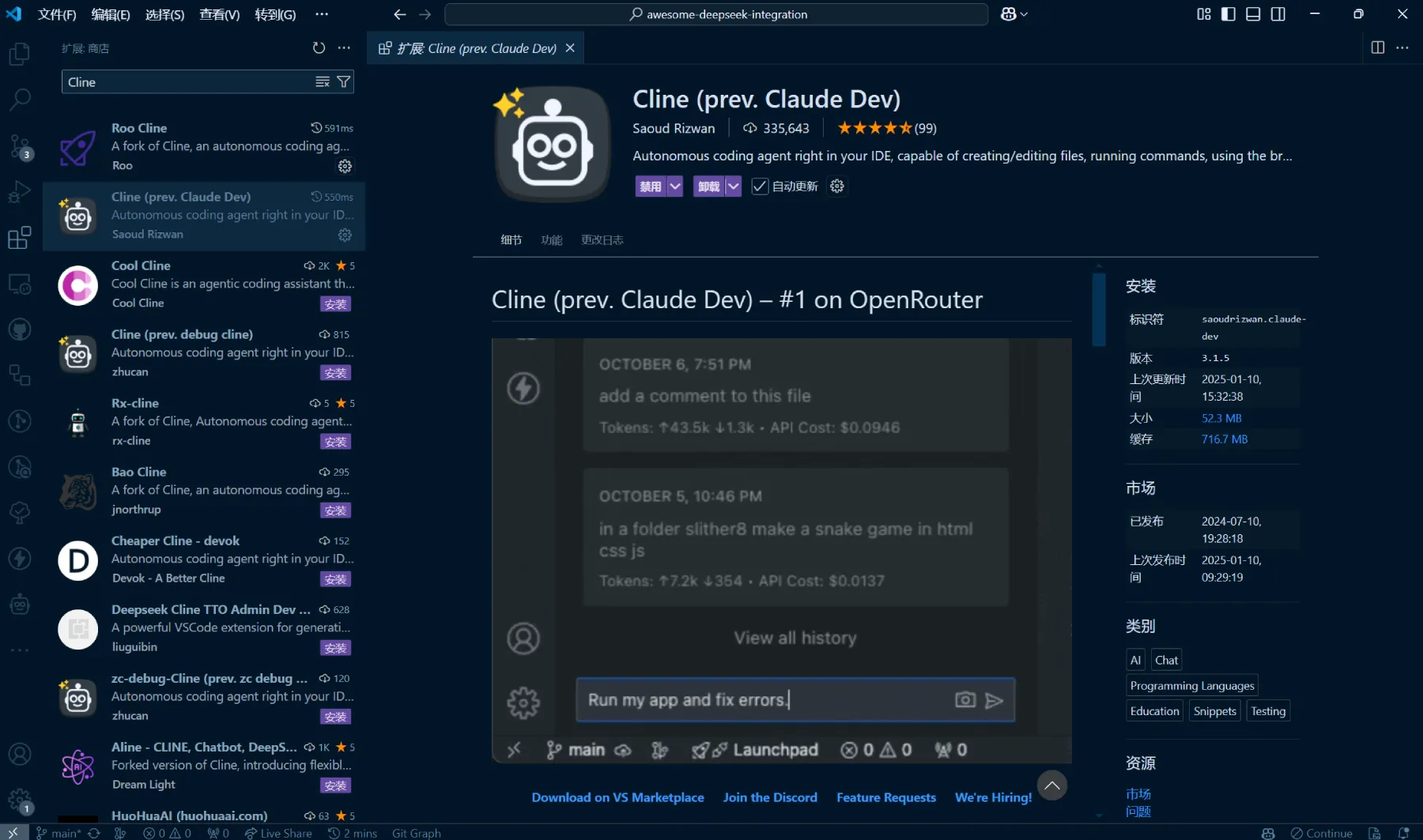The height and width of the screenshot is (840, 1423).
Task: Switch to the 功能 tab on the extension page
Action: [551, 239]
